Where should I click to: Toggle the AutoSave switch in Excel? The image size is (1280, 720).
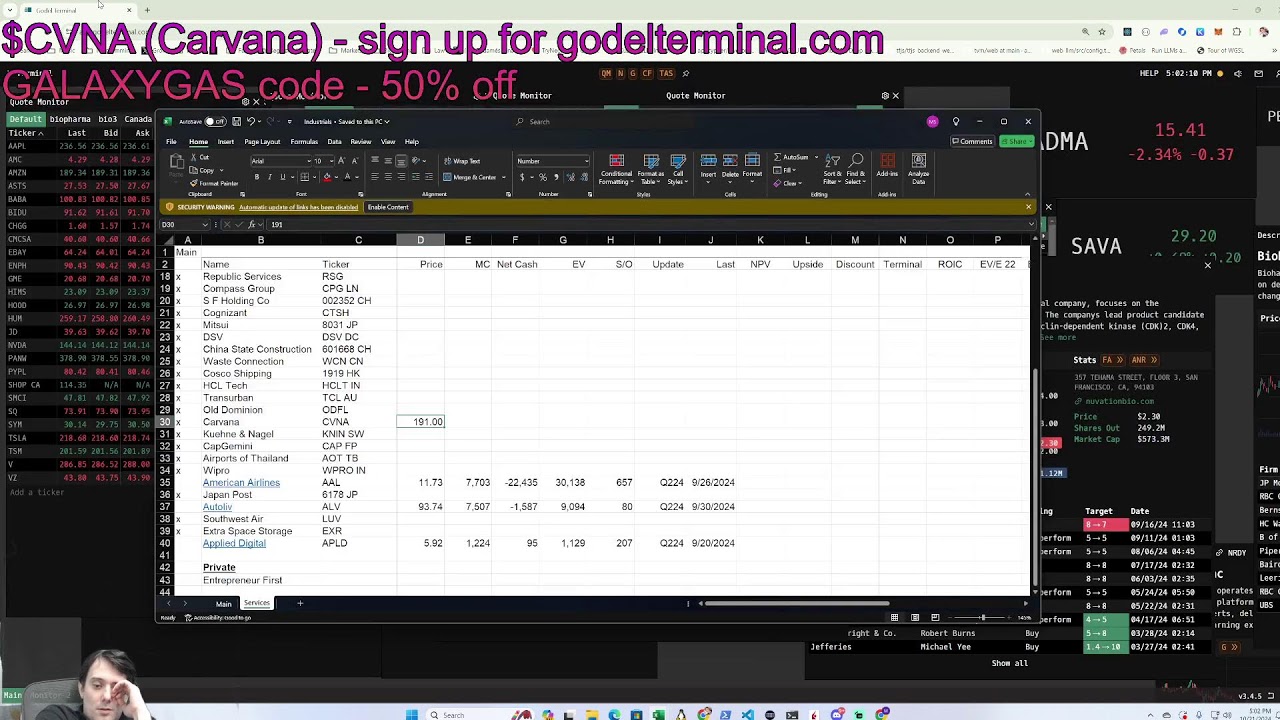pyautogui.click(x=214, y=122)
